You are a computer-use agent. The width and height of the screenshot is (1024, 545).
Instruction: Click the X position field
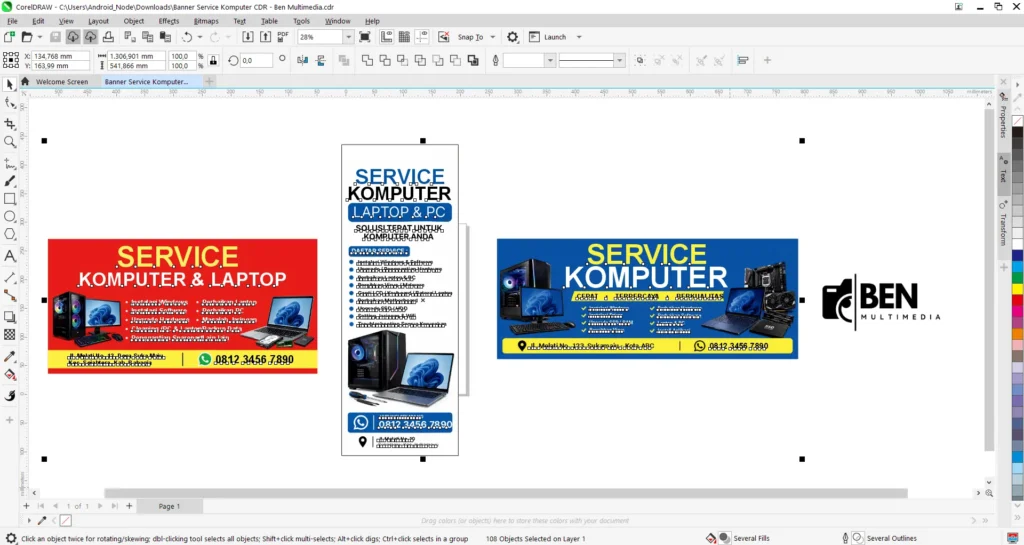tap(60, 56)
